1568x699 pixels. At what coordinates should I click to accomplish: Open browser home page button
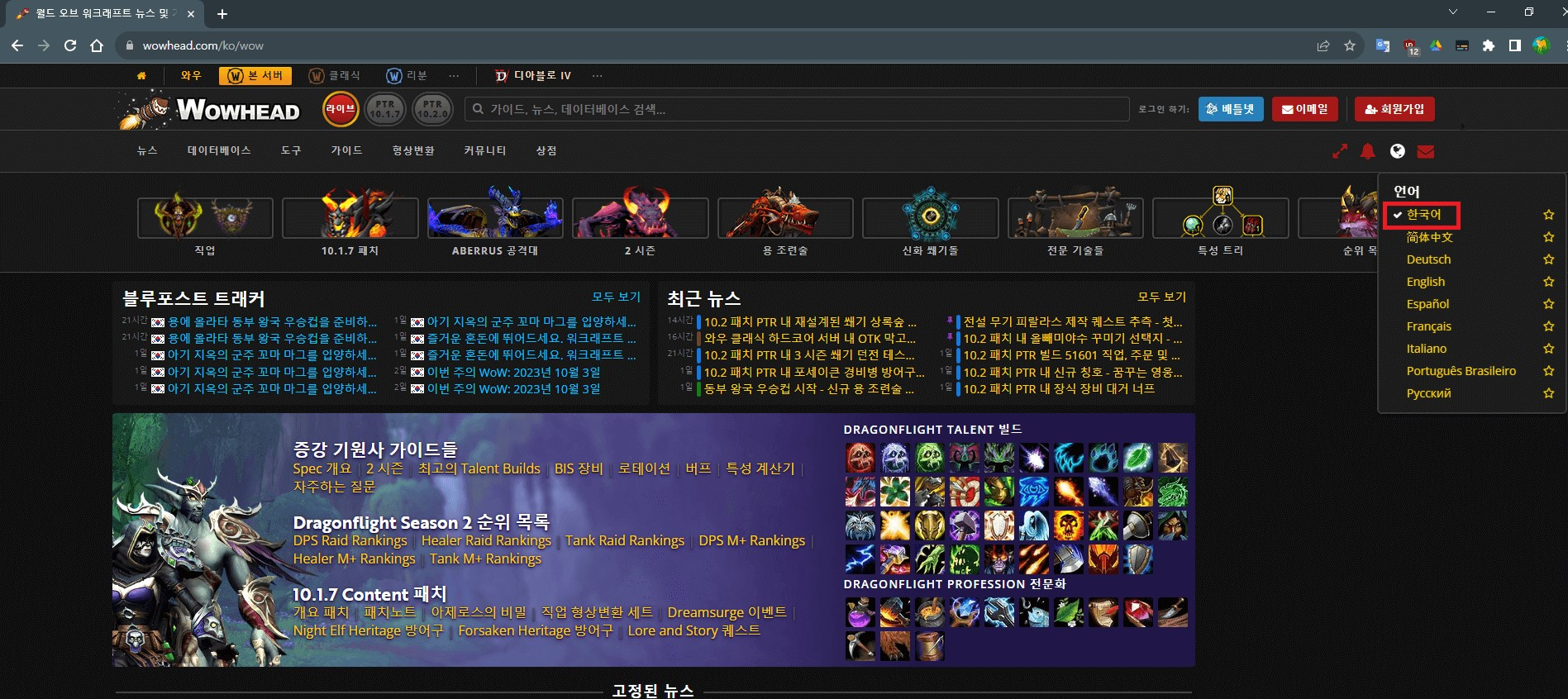click(97, 45)
